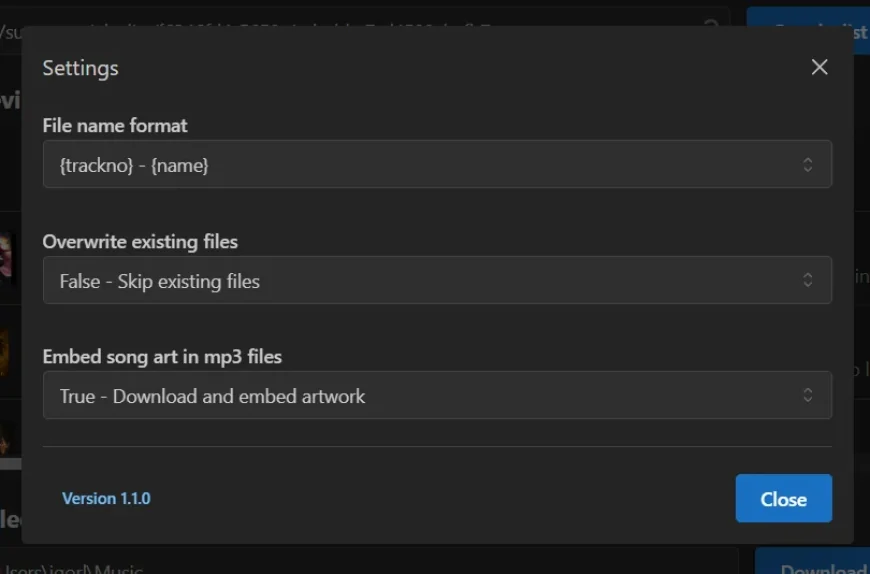Viewport: 870px width, 574px height.
Task: Select the first song thumbnail on the left edge
Action: coord(6,258)
